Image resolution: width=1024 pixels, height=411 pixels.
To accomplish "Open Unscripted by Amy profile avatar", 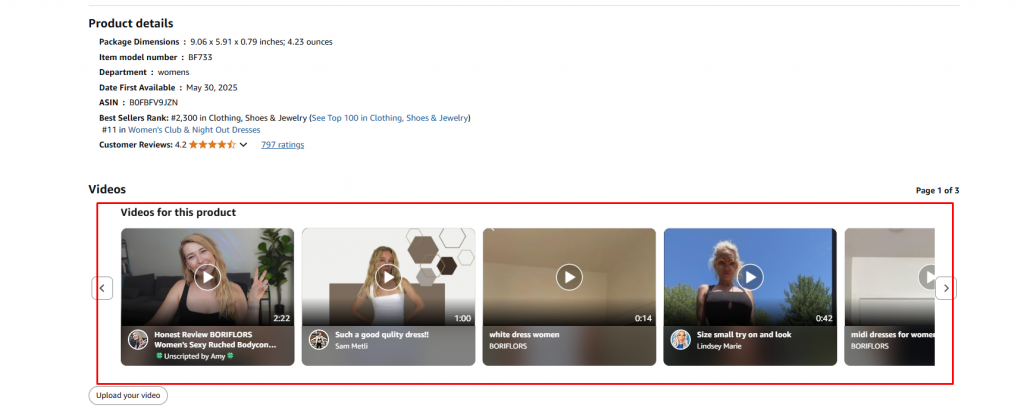I will click(138, 339).
